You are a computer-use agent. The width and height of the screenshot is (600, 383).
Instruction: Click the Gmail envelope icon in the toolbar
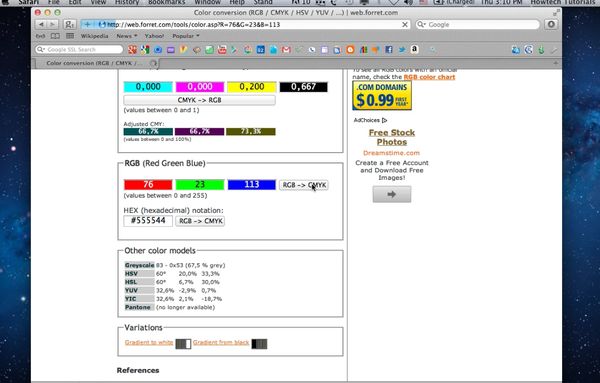coord(286,50)
